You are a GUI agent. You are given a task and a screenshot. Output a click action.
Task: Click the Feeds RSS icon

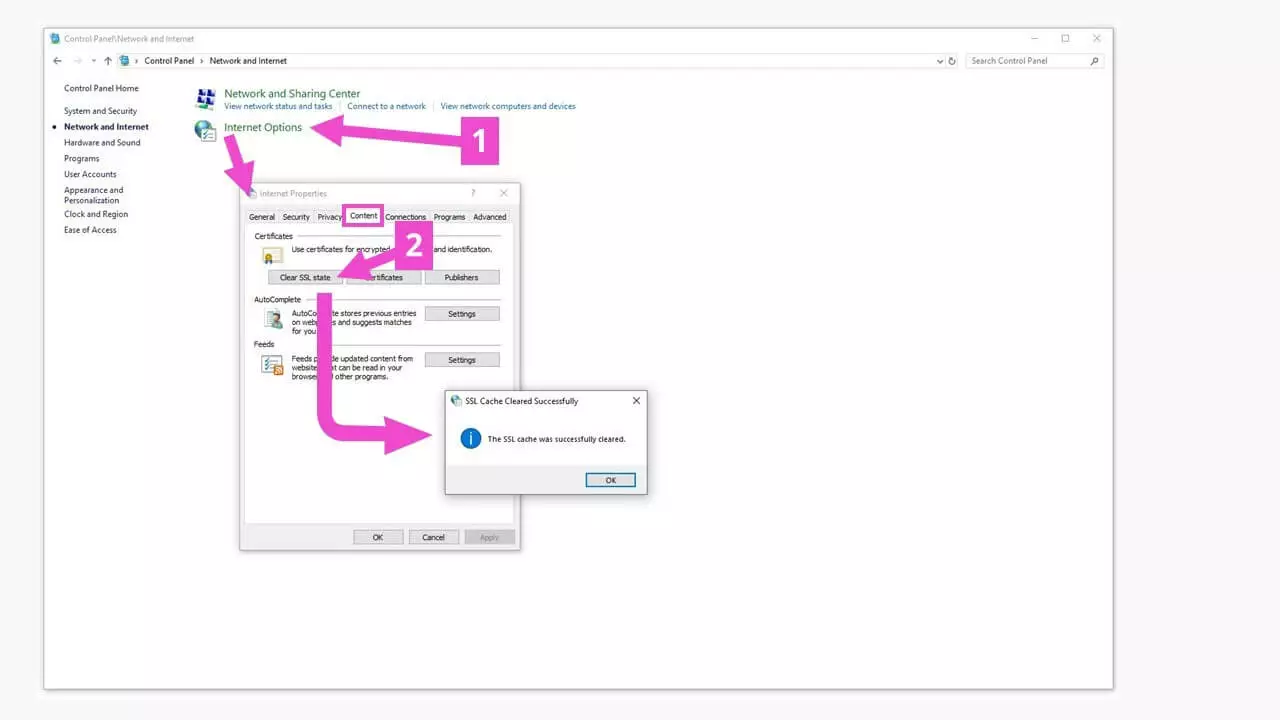pyautogui.click(x=272, y=365)
